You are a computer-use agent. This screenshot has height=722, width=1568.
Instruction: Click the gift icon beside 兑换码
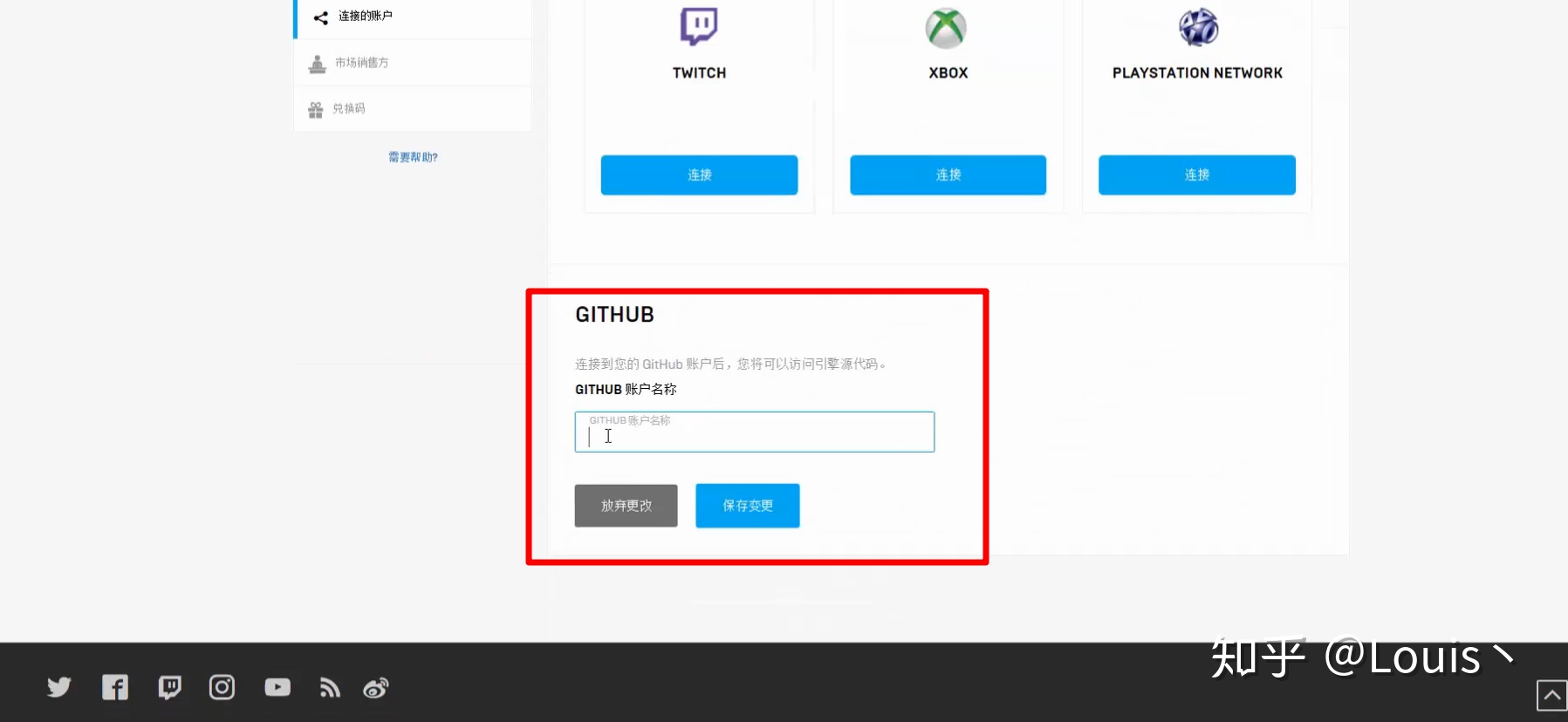(x=316, y=110)
